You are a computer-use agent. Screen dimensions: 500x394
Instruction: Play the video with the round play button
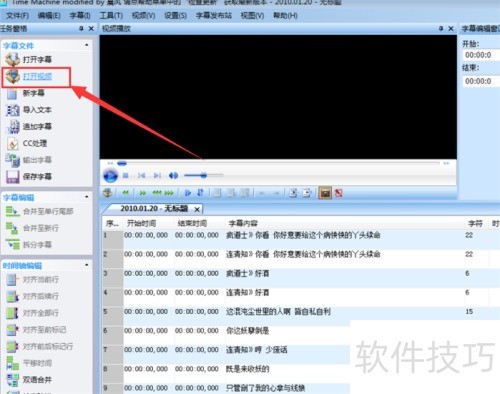tap(110, 175)
